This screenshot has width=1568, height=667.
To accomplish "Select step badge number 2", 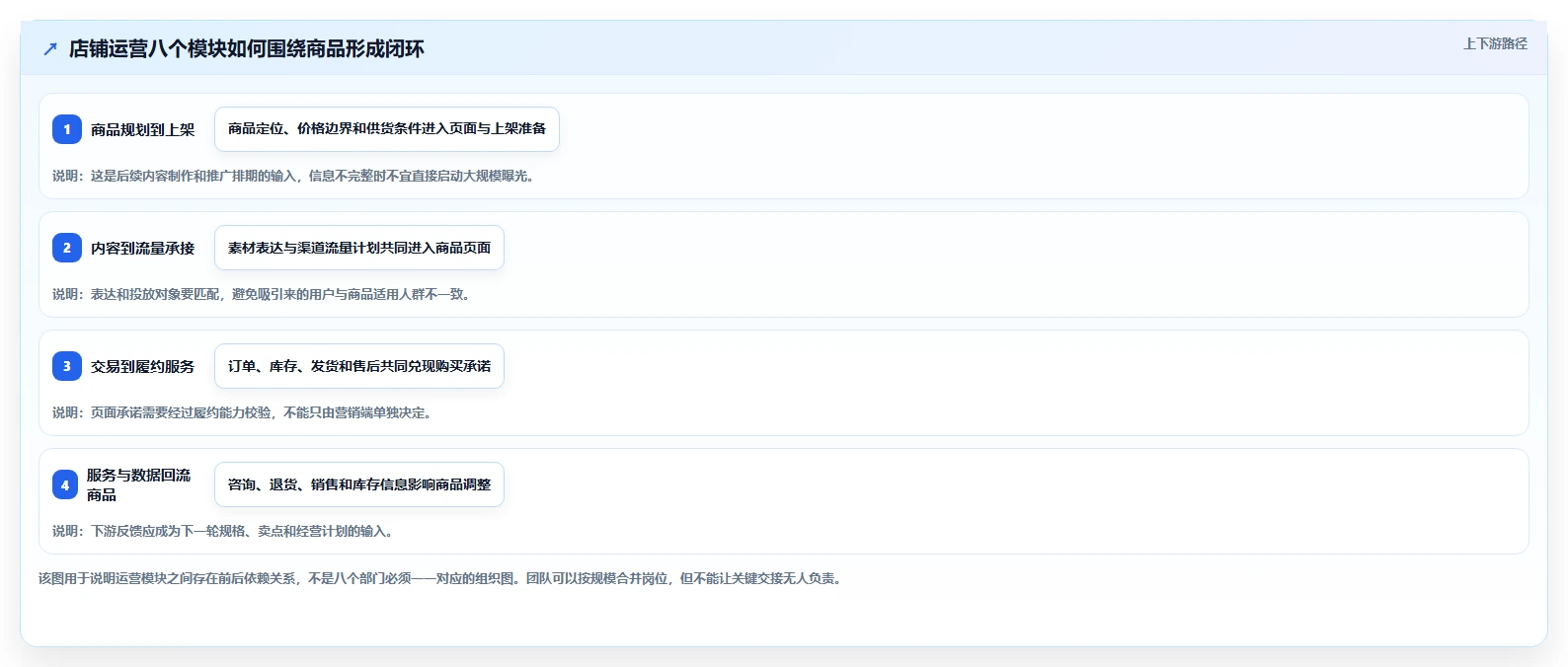I will (x=67, y=248).
